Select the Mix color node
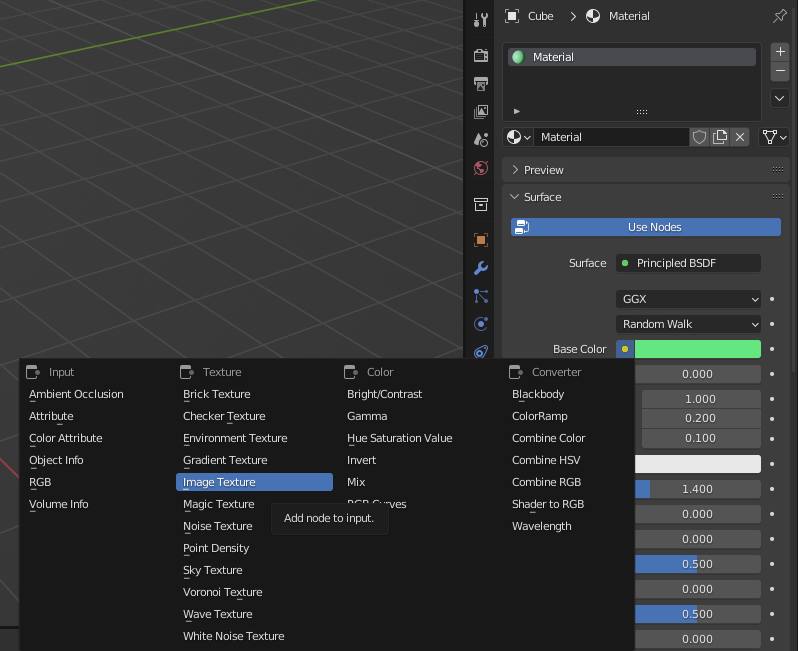798x651 pixels. pyautogui.click(x=356, y=482)
